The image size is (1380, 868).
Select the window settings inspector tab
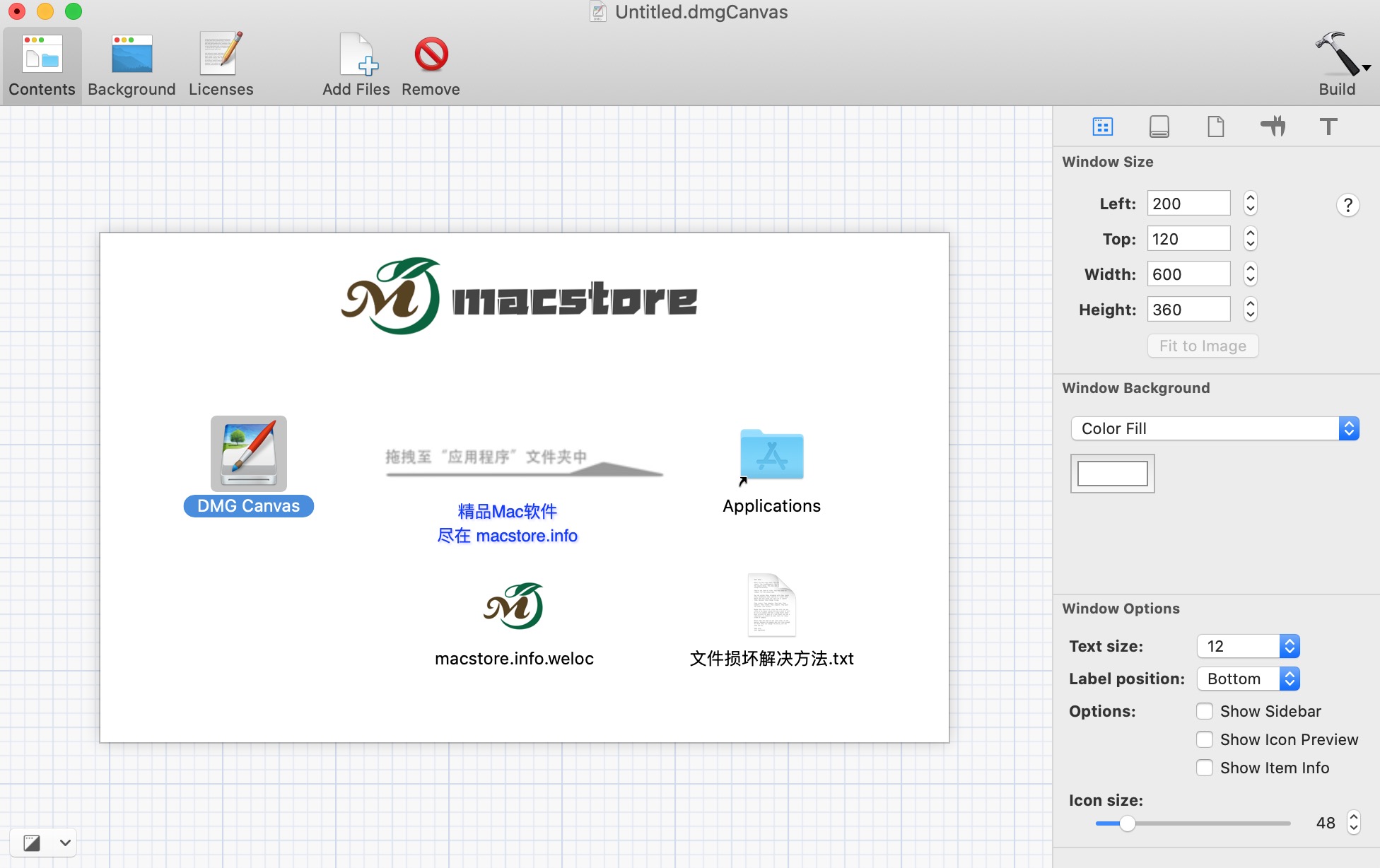coord(1102,127)
